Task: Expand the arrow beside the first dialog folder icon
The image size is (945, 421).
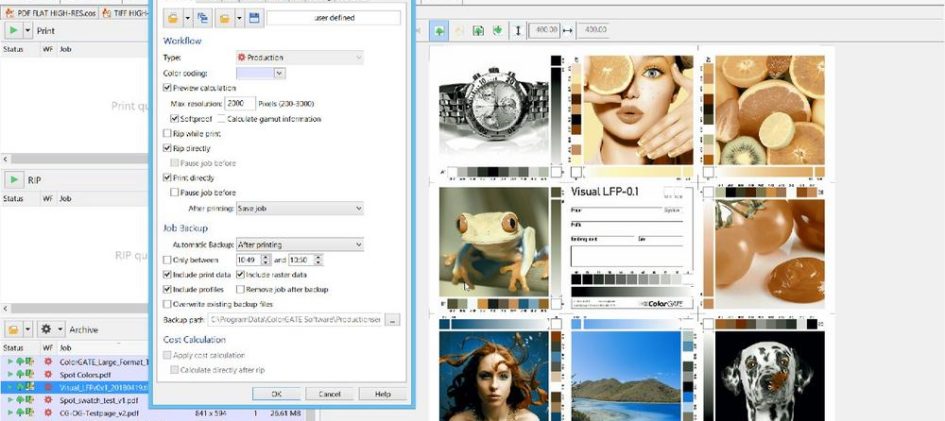Action: pyautogui.click(x=188, y=18)
